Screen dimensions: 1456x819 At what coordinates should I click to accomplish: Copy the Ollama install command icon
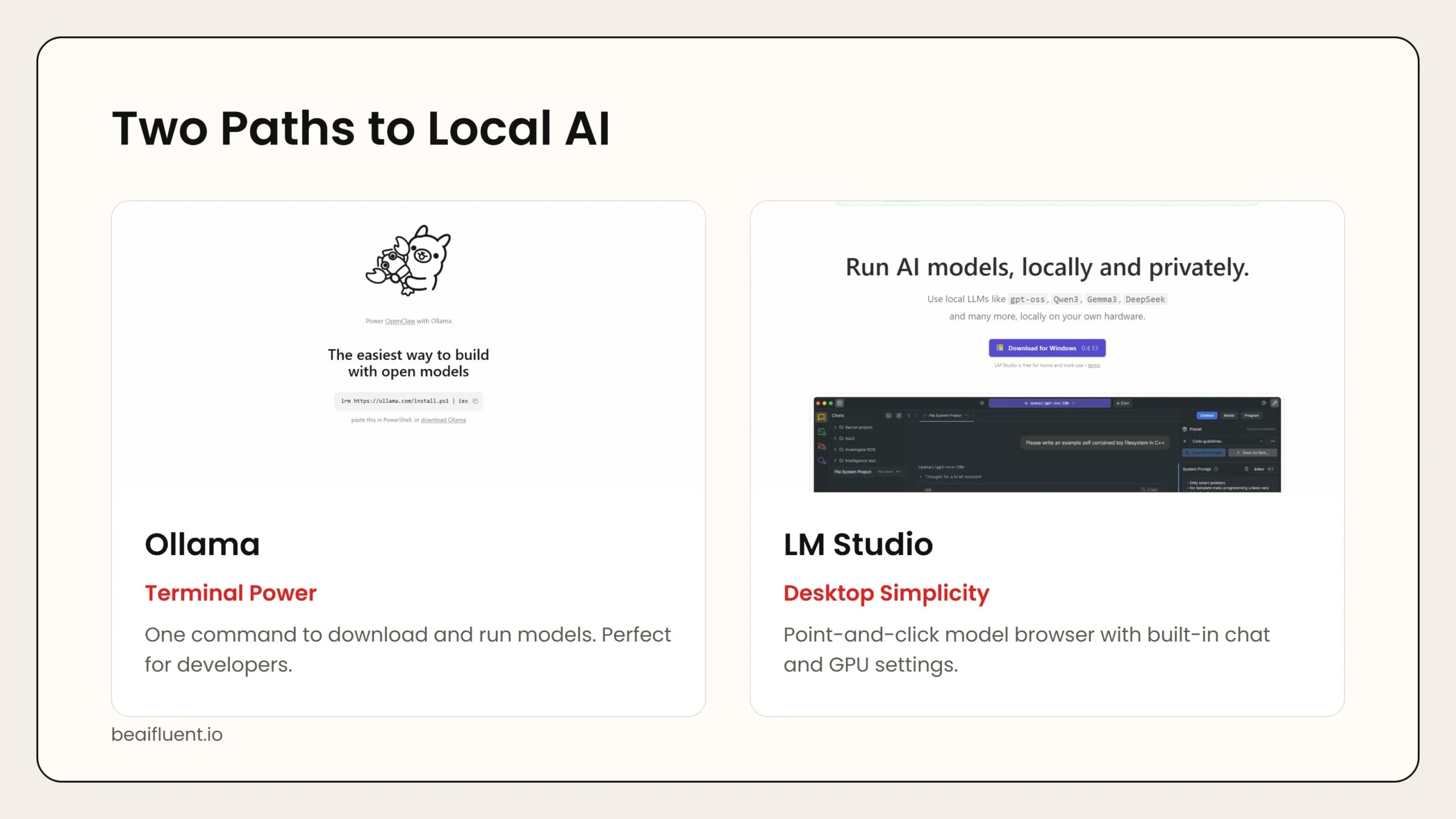click(475, 401)
